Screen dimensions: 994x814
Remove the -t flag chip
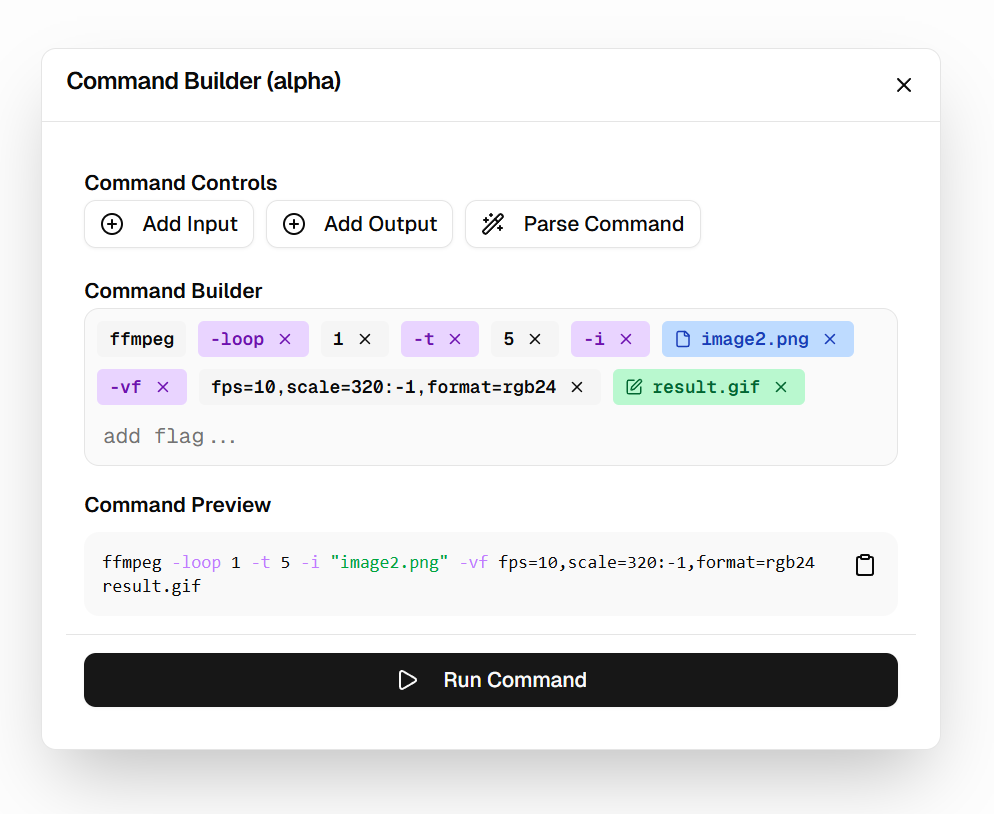click(455, 340)
